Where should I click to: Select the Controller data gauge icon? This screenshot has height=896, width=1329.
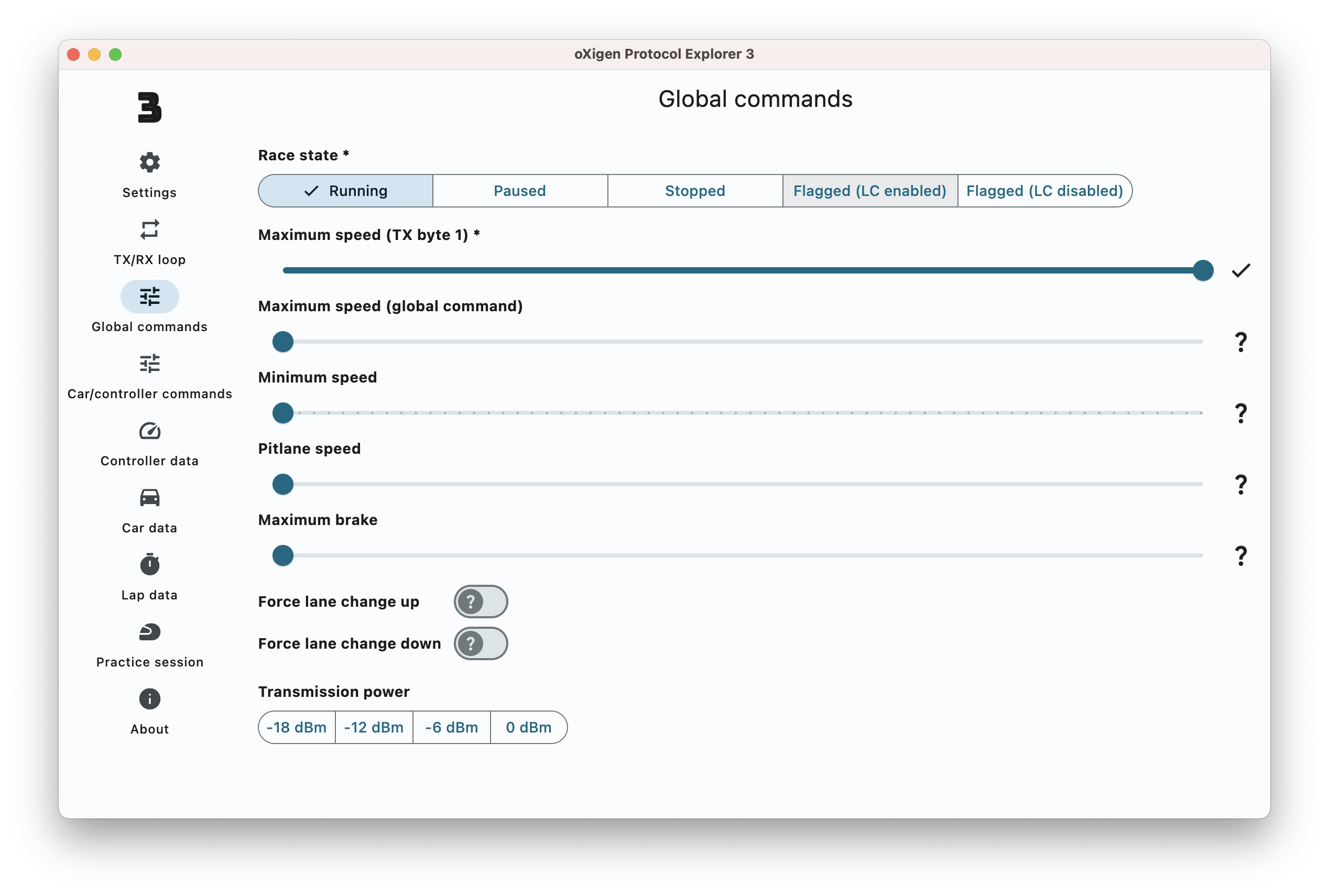coord(149,431)
